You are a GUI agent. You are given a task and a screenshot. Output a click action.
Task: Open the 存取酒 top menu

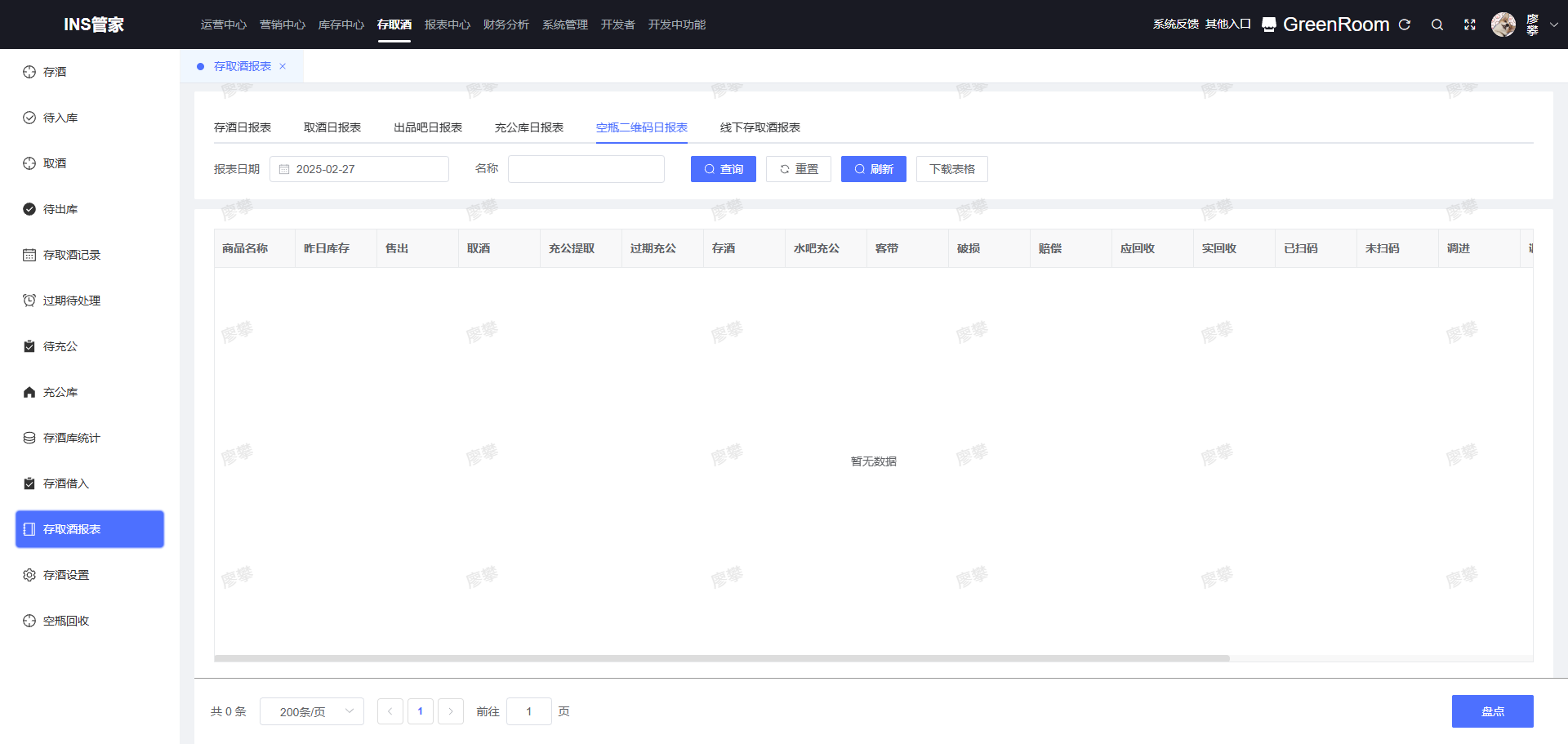[x=394, y=25]
